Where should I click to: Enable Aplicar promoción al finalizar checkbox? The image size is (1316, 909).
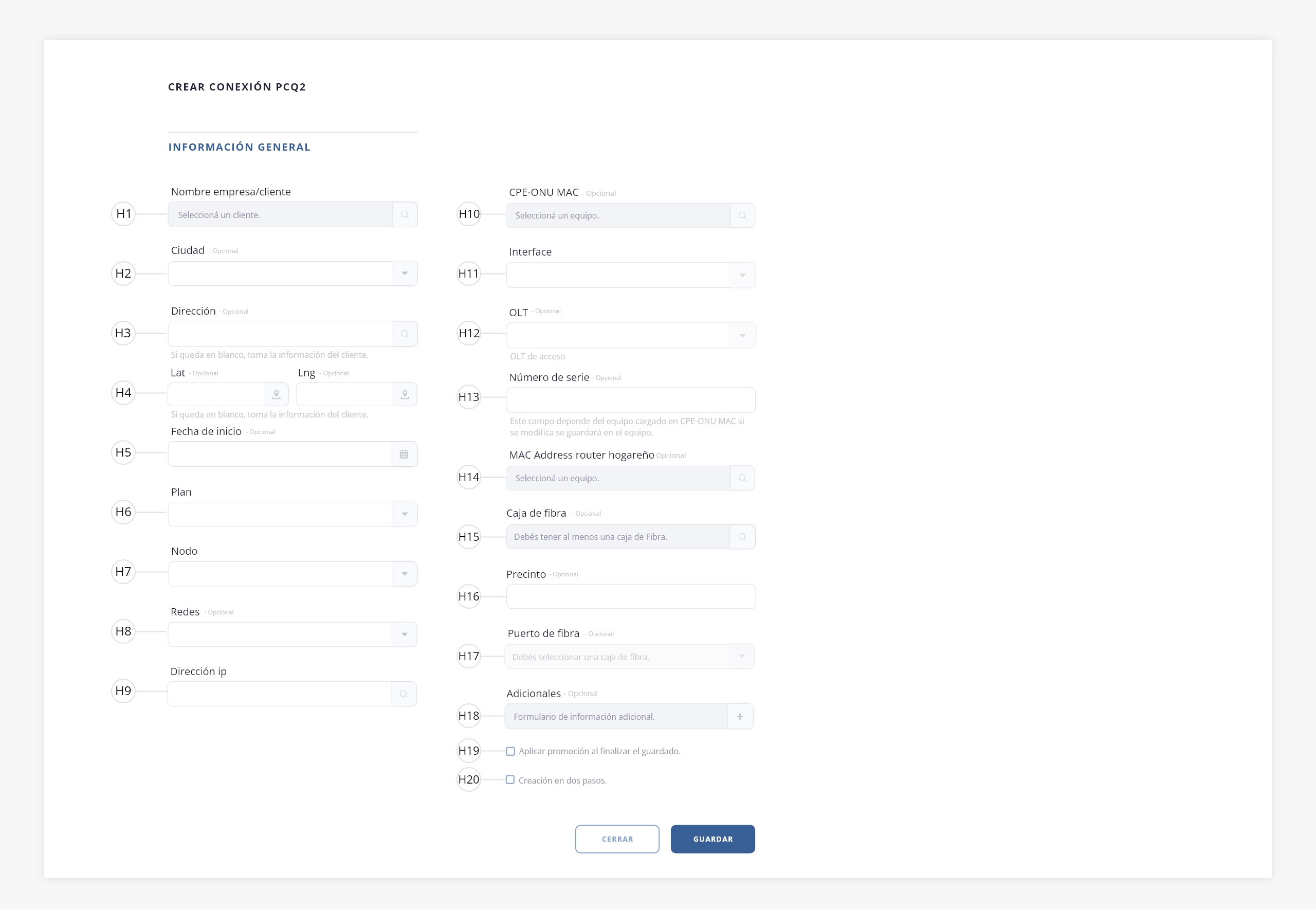click(x=510, y=751)
